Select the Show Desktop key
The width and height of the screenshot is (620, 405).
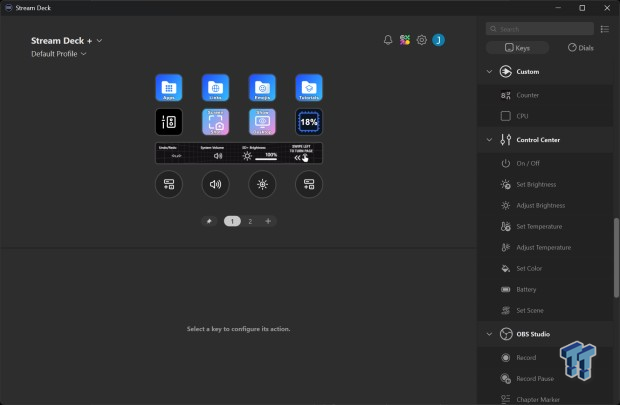(262, 122)
